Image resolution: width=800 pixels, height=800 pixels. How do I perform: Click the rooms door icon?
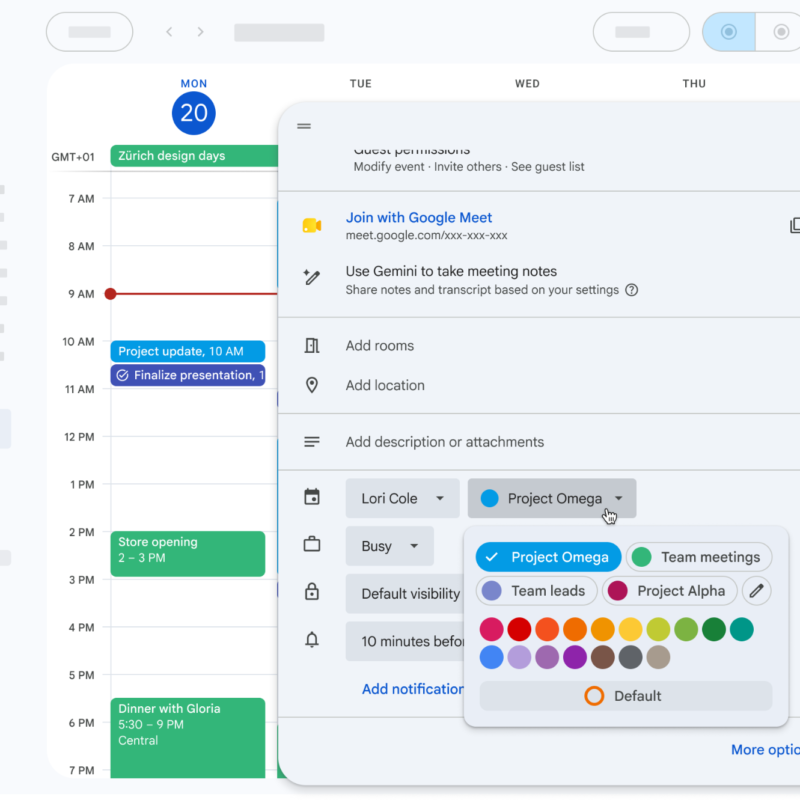[x=312, y=345]
